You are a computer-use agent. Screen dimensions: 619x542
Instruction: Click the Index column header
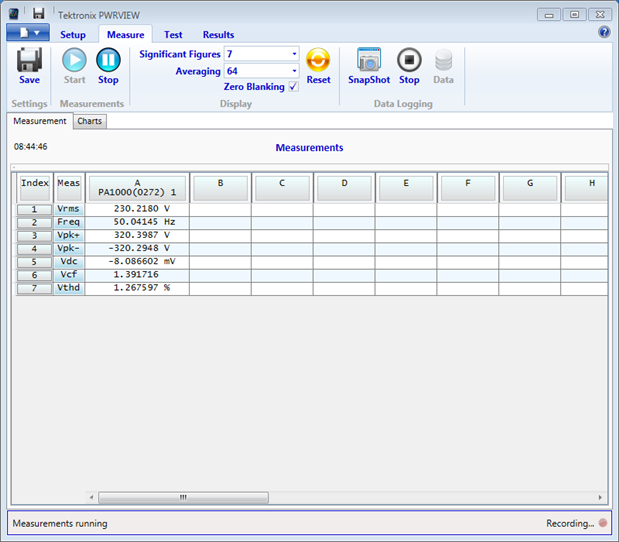click(x=35, y=188)
